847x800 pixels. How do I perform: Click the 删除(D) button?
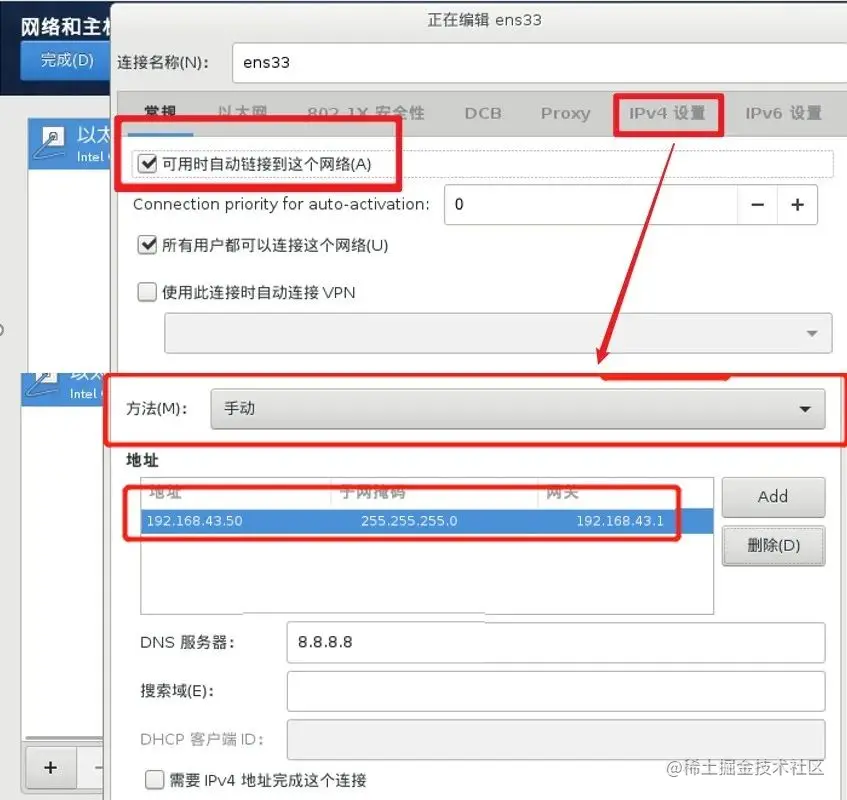point(773,546)
